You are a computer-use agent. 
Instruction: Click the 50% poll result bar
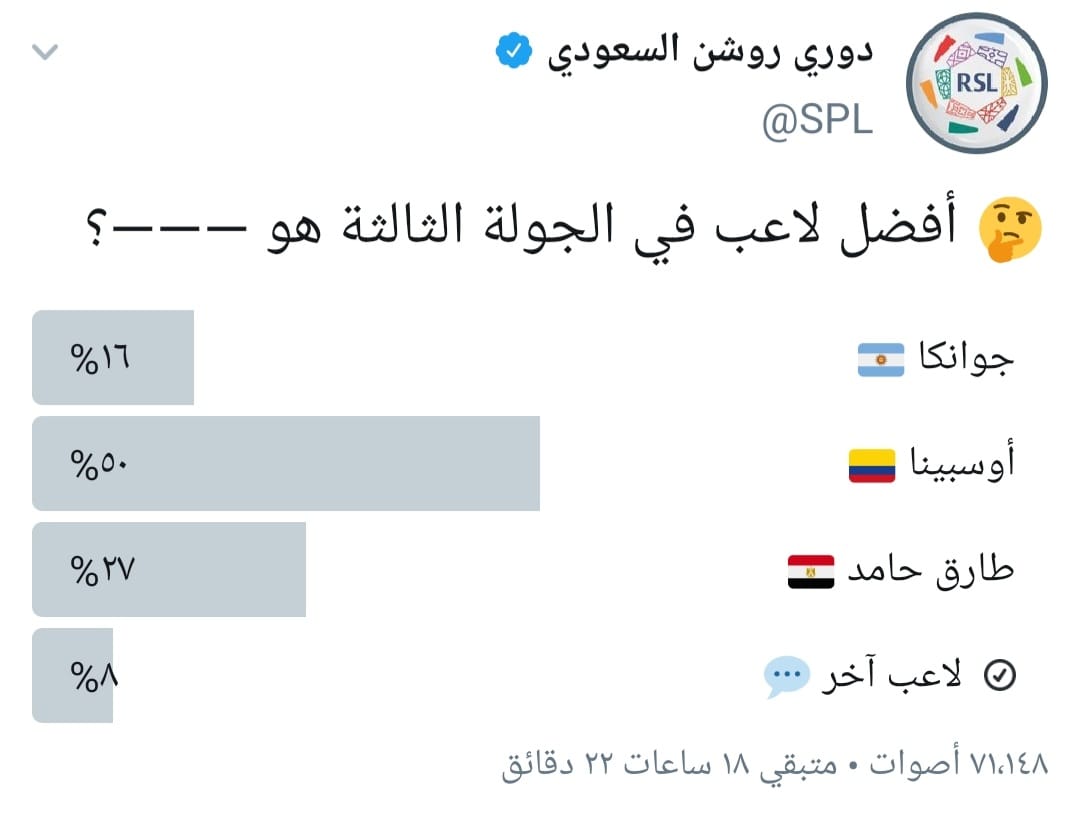[286, 464]
